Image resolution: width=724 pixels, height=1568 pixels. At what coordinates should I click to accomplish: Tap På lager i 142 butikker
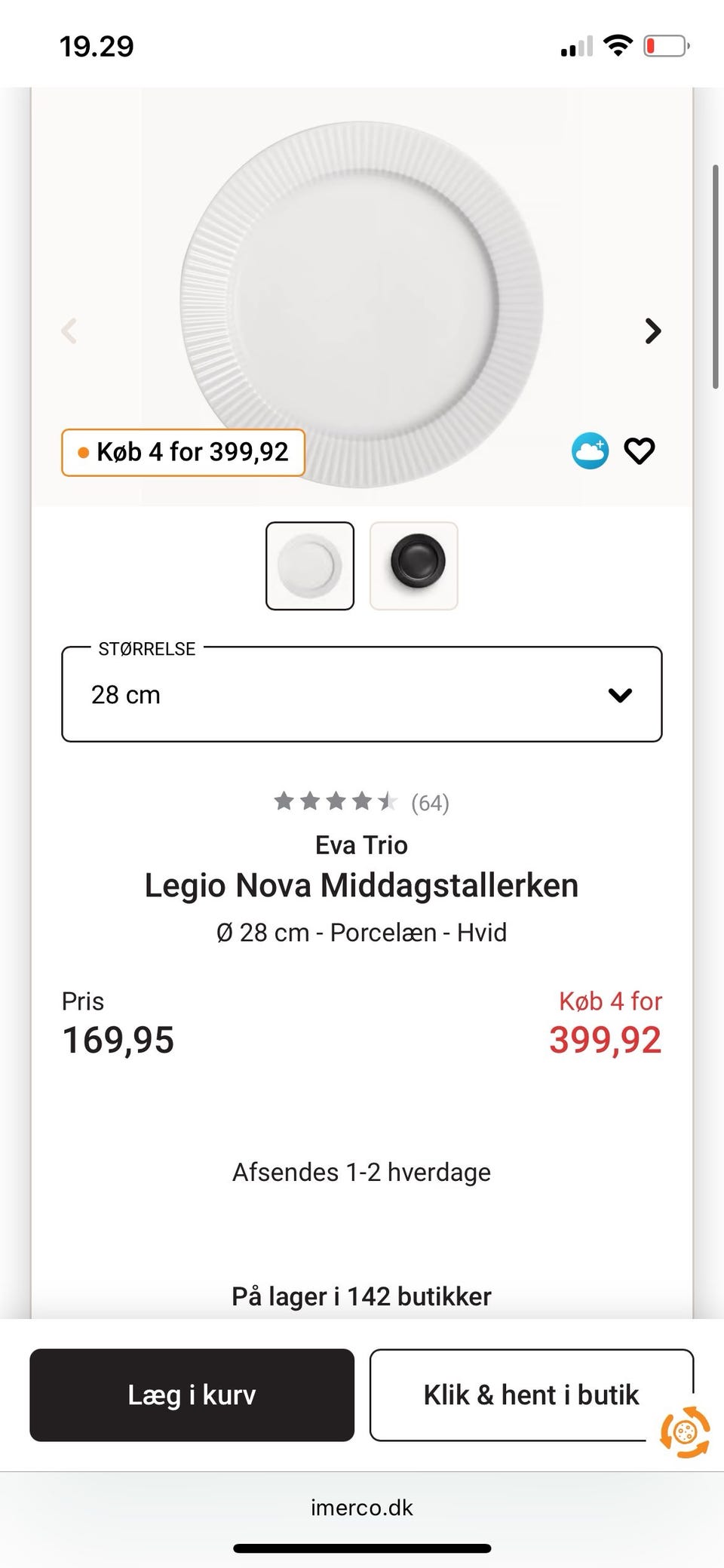pos(361,1296)
